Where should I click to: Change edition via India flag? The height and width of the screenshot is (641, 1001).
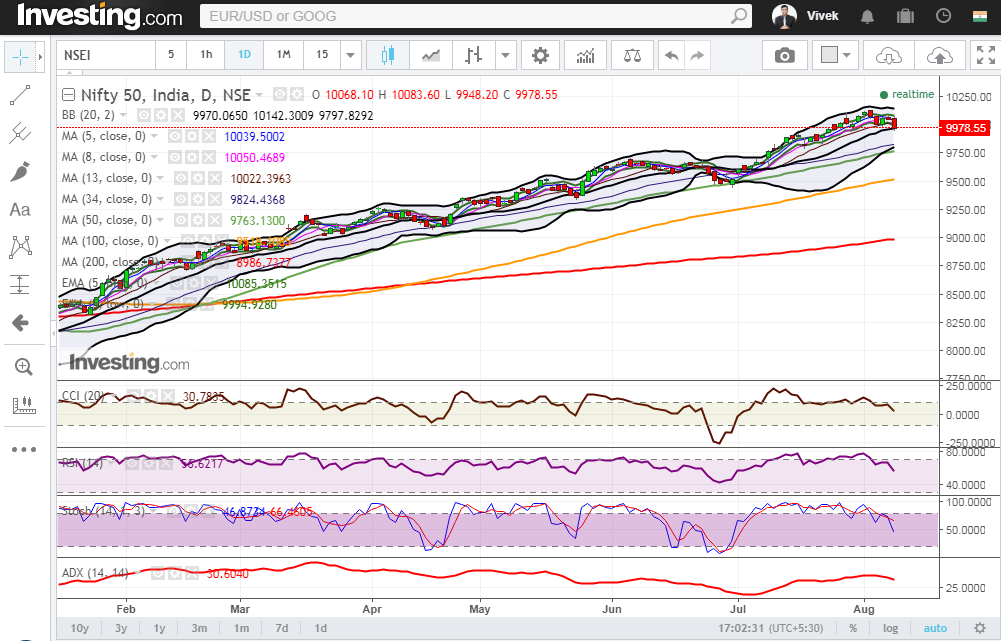[980, 16]
